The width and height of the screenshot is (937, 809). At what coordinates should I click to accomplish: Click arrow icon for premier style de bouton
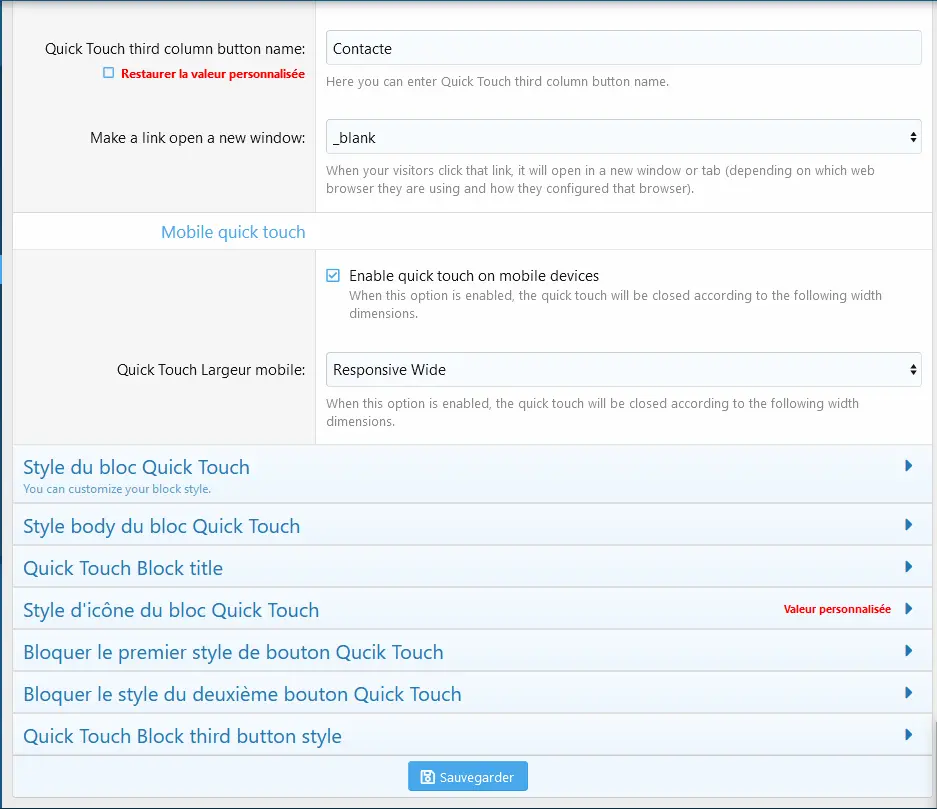[908, 651]
